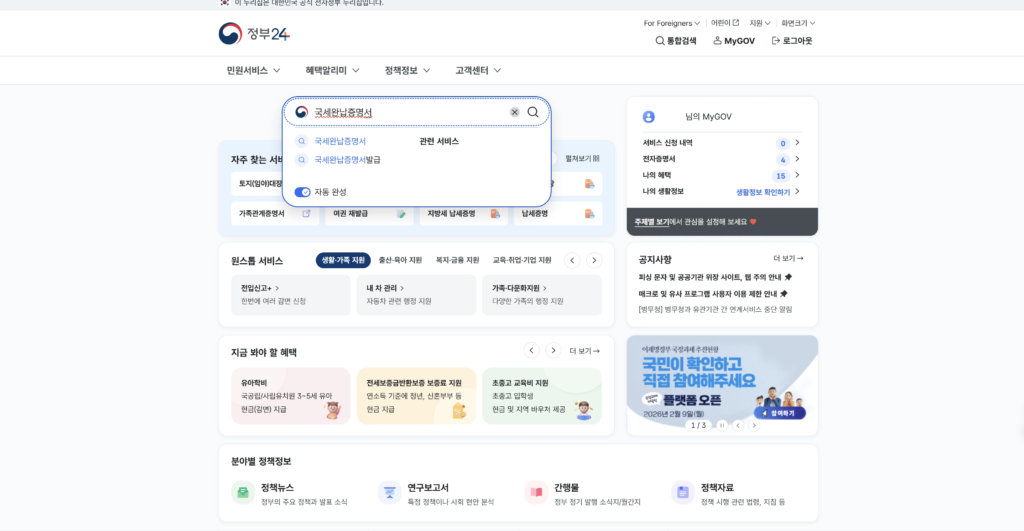The height and width of the screenshot is (531, 1024).
Task: Open the 가족관계증명서 shortcut
Action: [275, 214]
